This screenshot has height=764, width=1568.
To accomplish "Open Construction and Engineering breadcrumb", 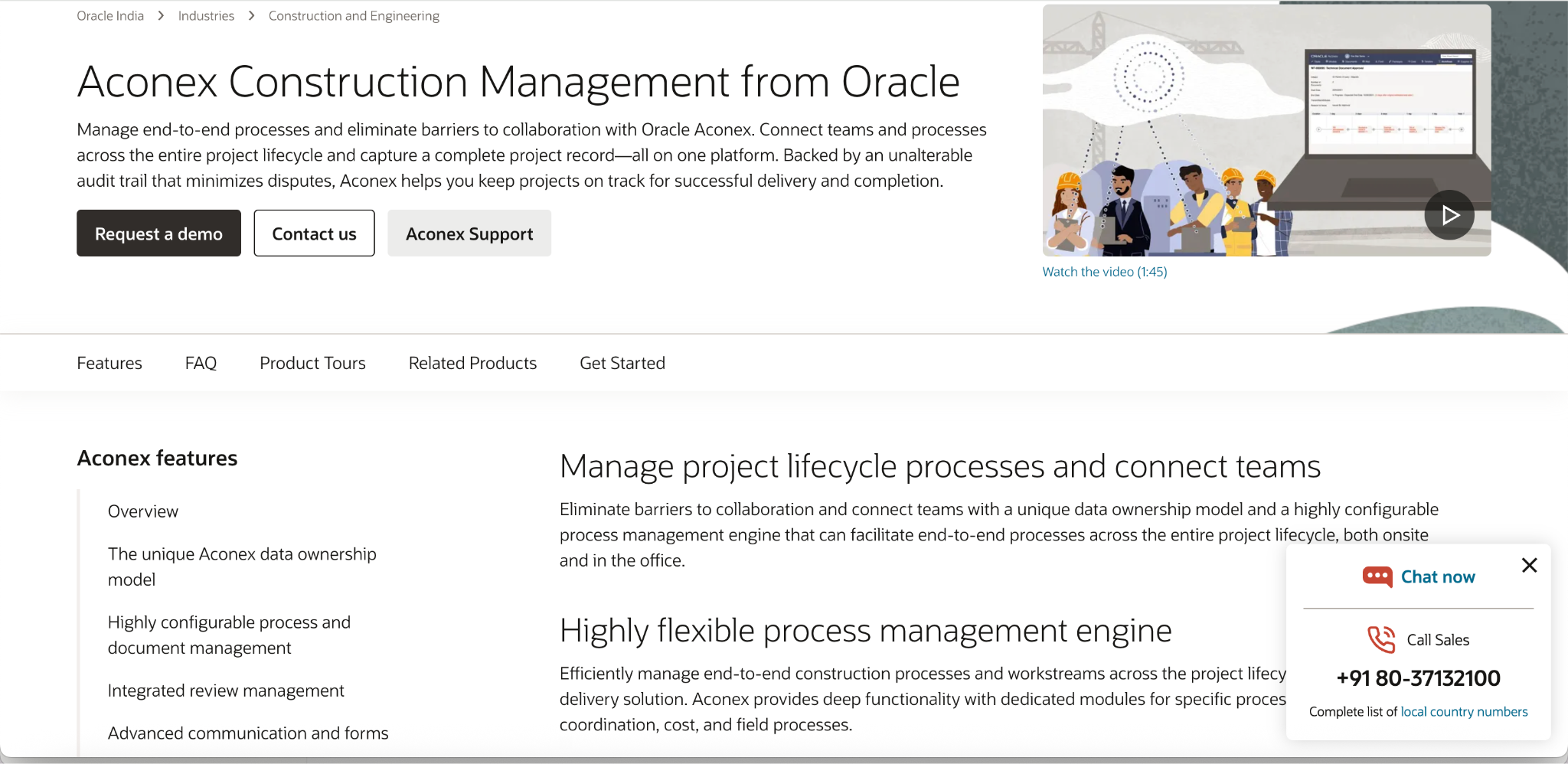I will pyautogui.click(x=354, y=16).
